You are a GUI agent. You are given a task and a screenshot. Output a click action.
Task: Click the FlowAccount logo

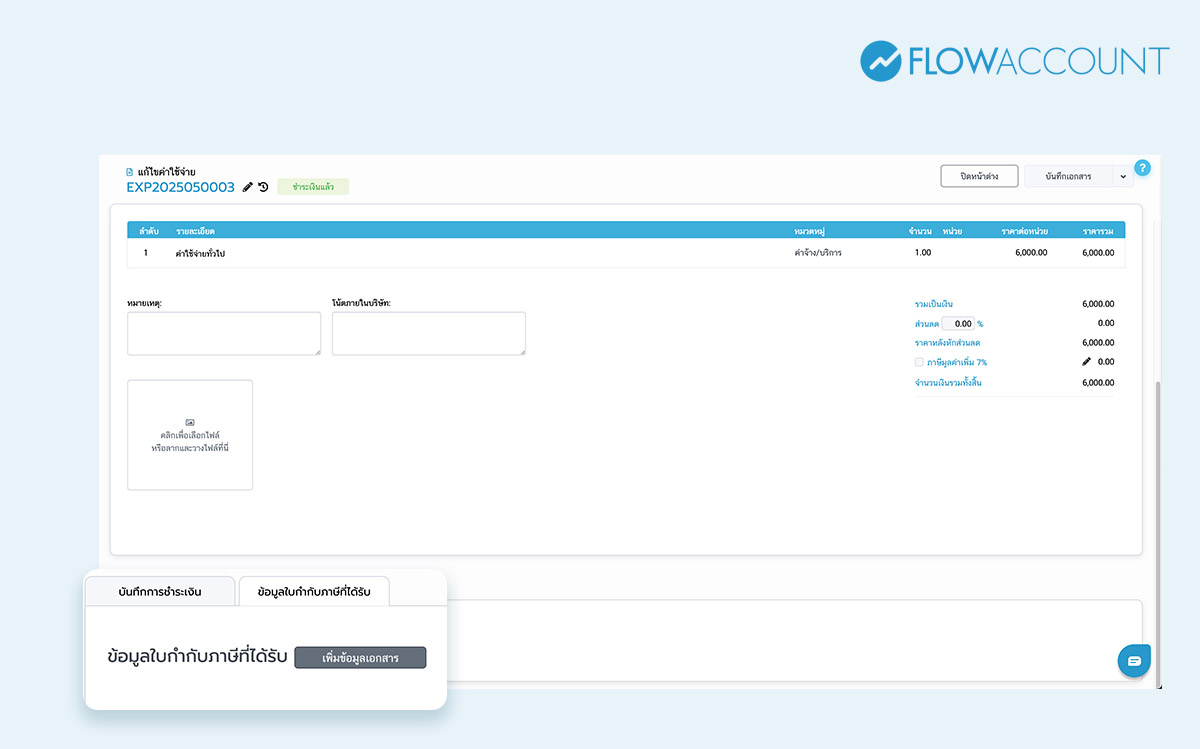click(1014, 61)
